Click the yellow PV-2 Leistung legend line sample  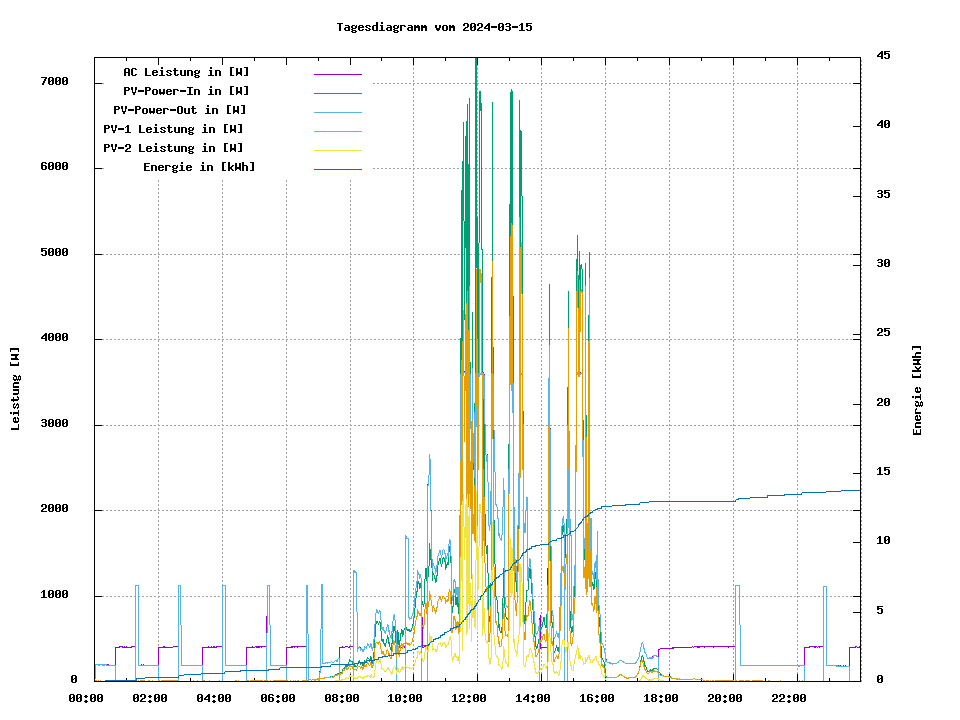pos(337,150)
